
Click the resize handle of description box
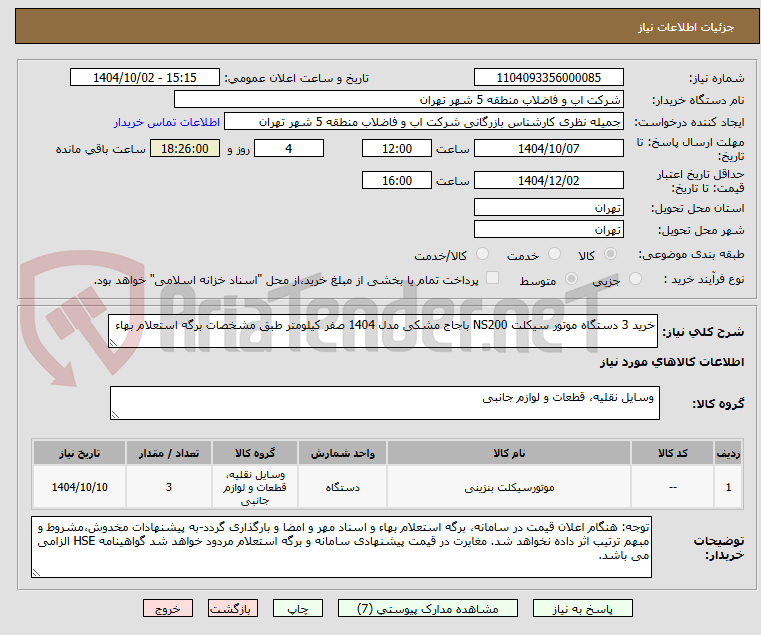click(x=114, y=343)
